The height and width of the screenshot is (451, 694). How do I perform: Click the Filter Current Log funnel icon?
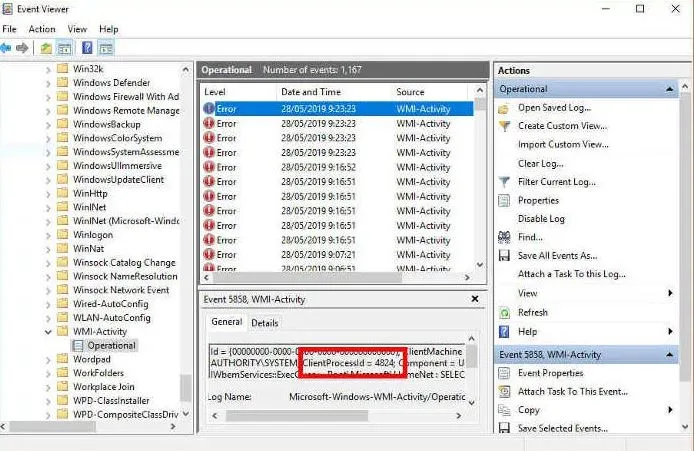(504, 182)
